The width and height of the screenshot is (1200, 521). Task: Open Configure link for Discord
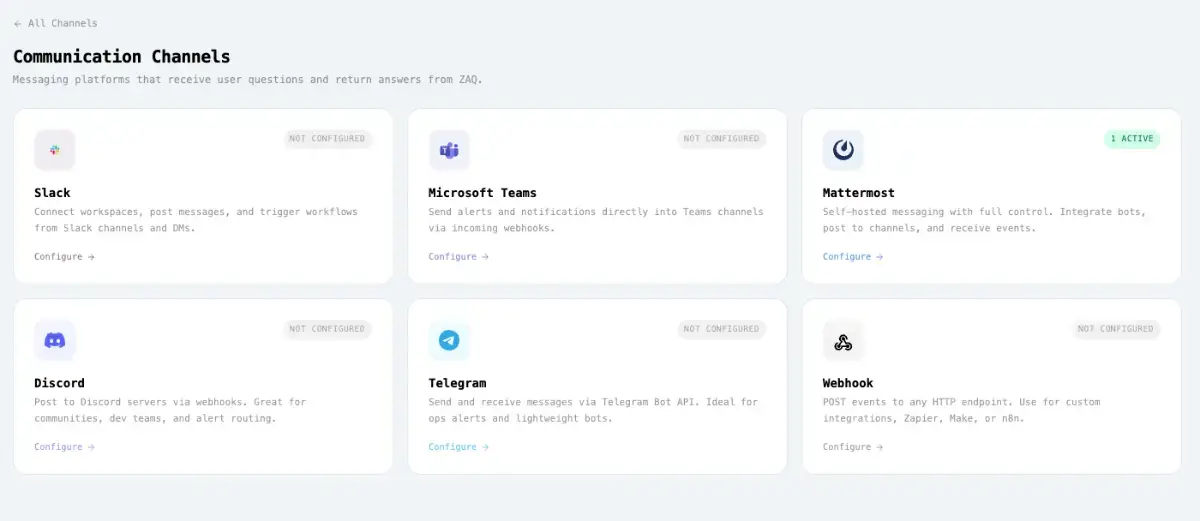[x=64, y=447]
